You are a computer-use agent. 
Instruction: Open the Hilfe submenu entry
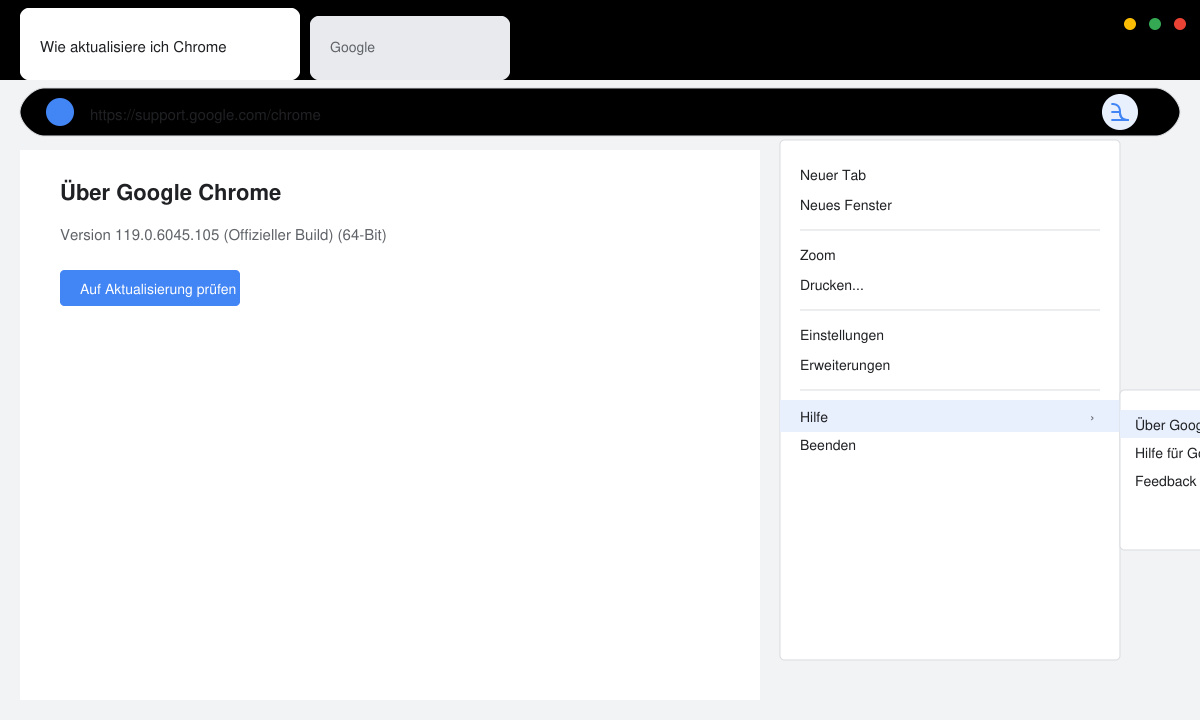950,416
